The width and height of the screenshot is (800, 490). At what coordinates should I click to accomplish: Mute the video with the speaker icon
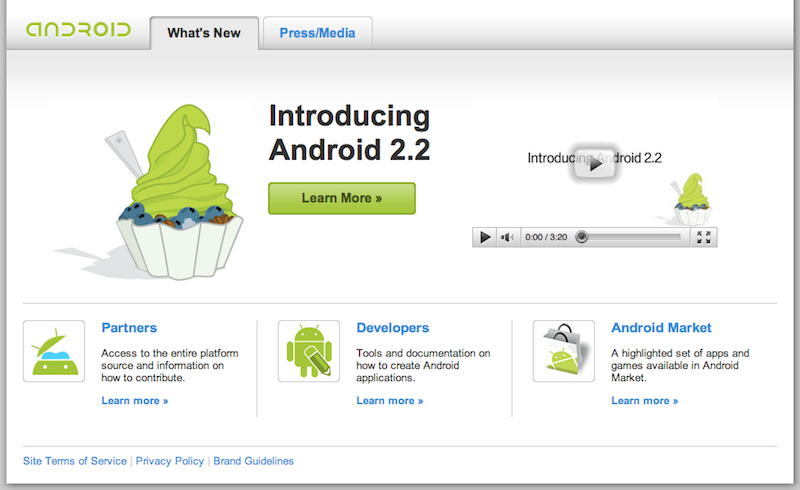(508, 237)
